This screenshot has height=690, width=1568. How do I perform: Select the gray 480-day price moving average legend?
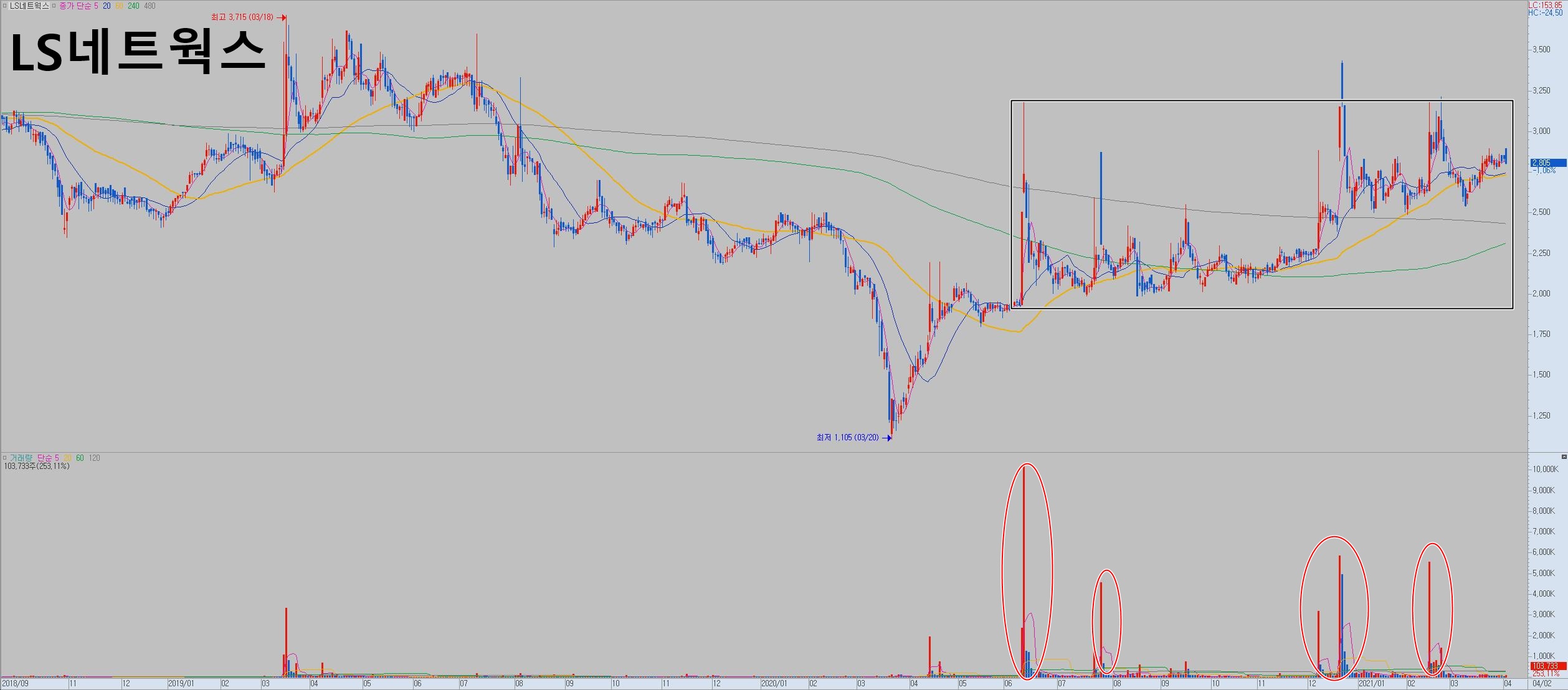point(150,6)
